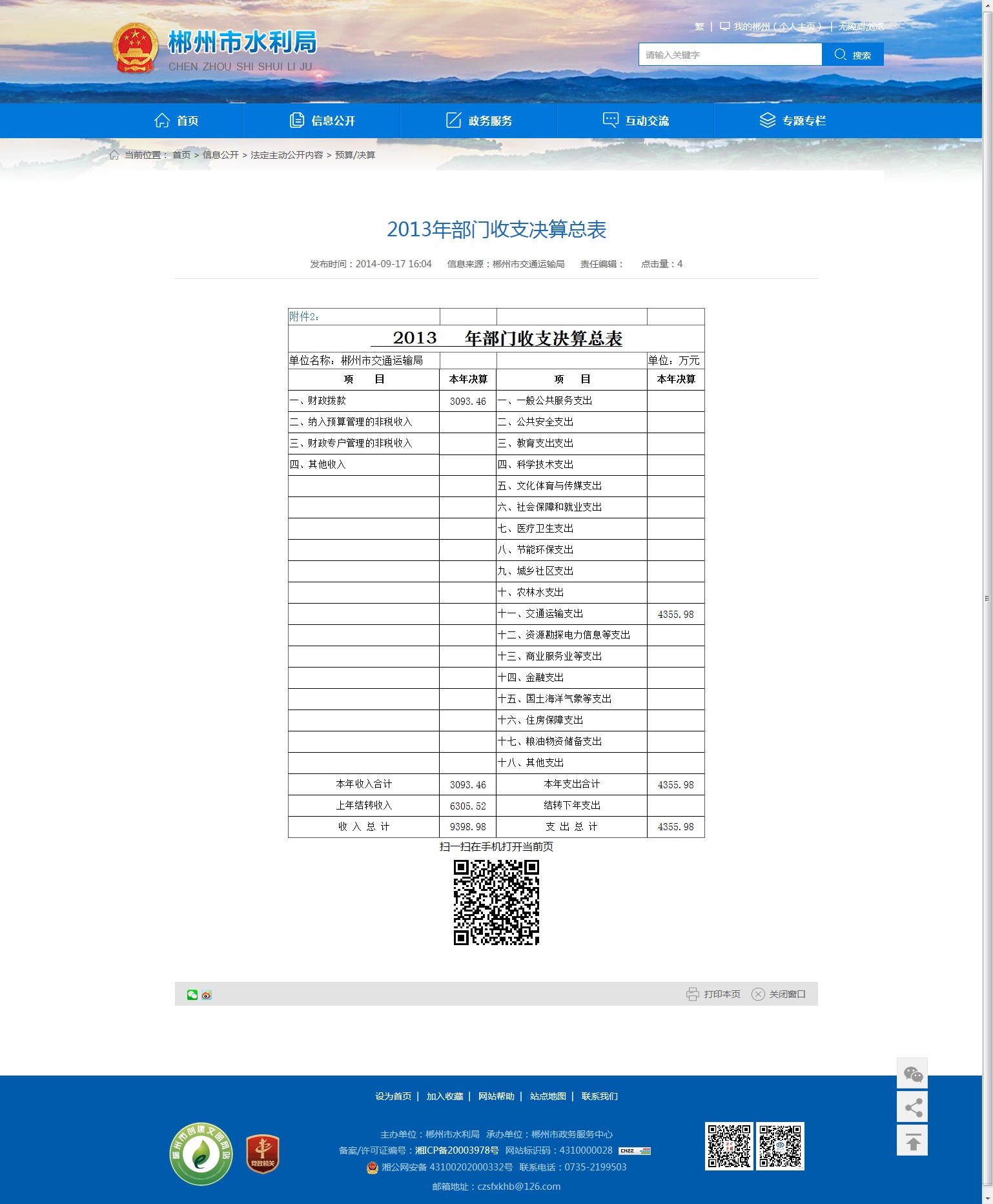This screenshot has width=993, height=1204.
Task: Open 无障碍浏览 accessibility browsing link
Action: 861,26
